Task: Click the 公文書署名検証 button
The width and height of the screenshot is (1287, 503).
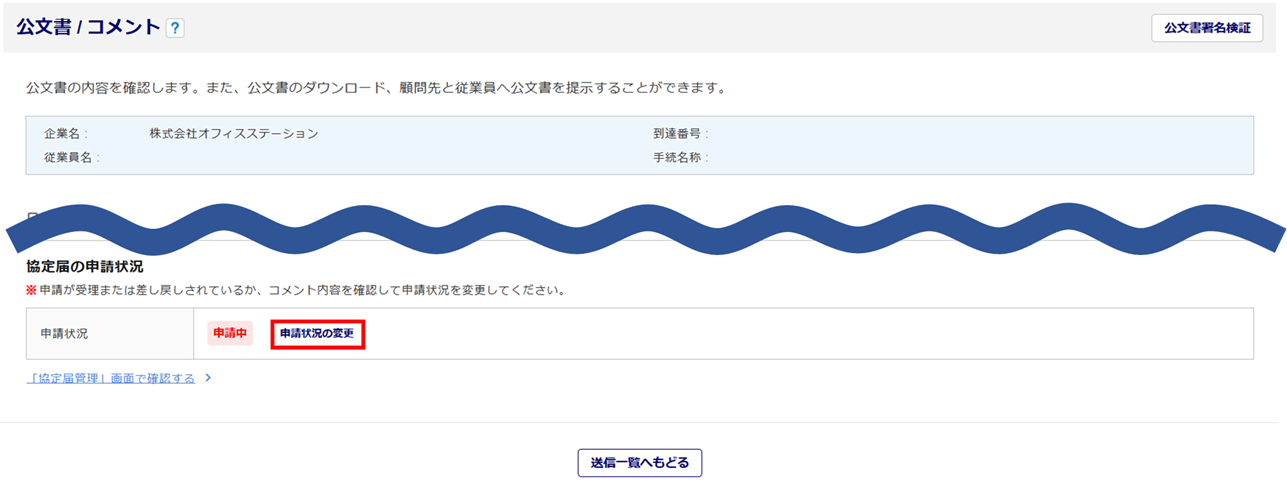Action: [x=1207, y=28]
